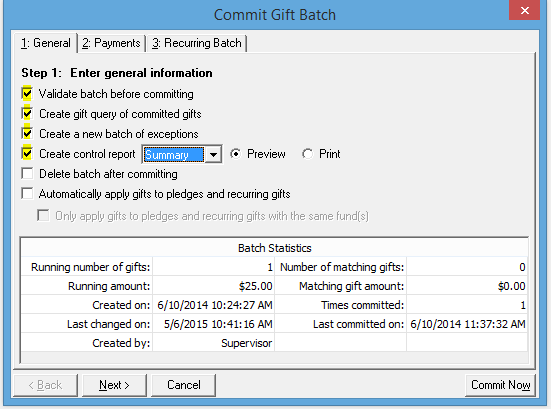
Task: Click the Running amount $25.00 cell
Action: pyautogui.click(x=214, y=286)
